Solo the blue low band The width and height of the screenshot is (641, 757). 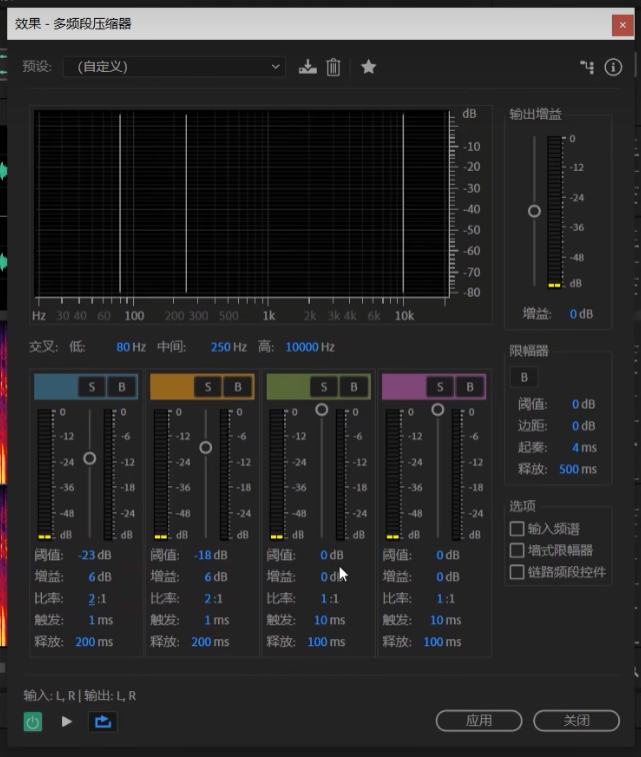[x=92, y=387]
